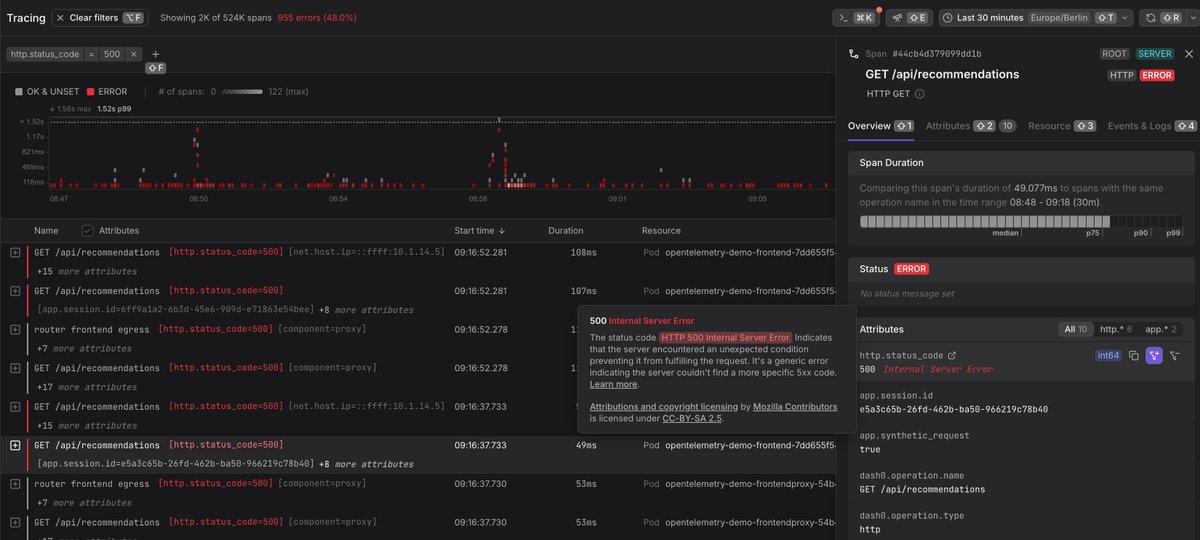Switch to the Resource tab
Screen dimensions: 1200x540
coord(1062,126)
